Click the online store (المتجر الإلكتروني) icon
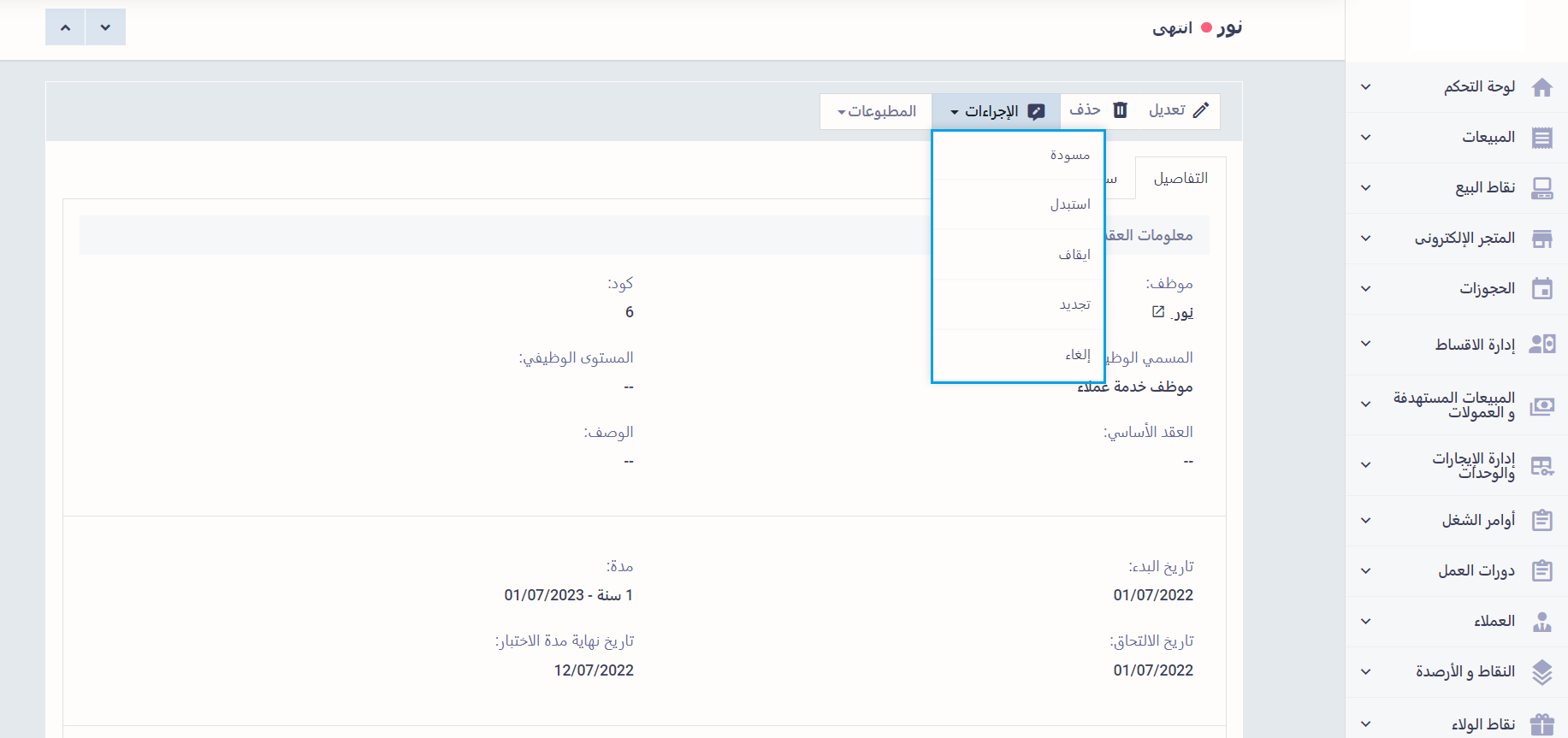Image resolution: width=1568 pixels, height=738 pixels. (1541, 239)
